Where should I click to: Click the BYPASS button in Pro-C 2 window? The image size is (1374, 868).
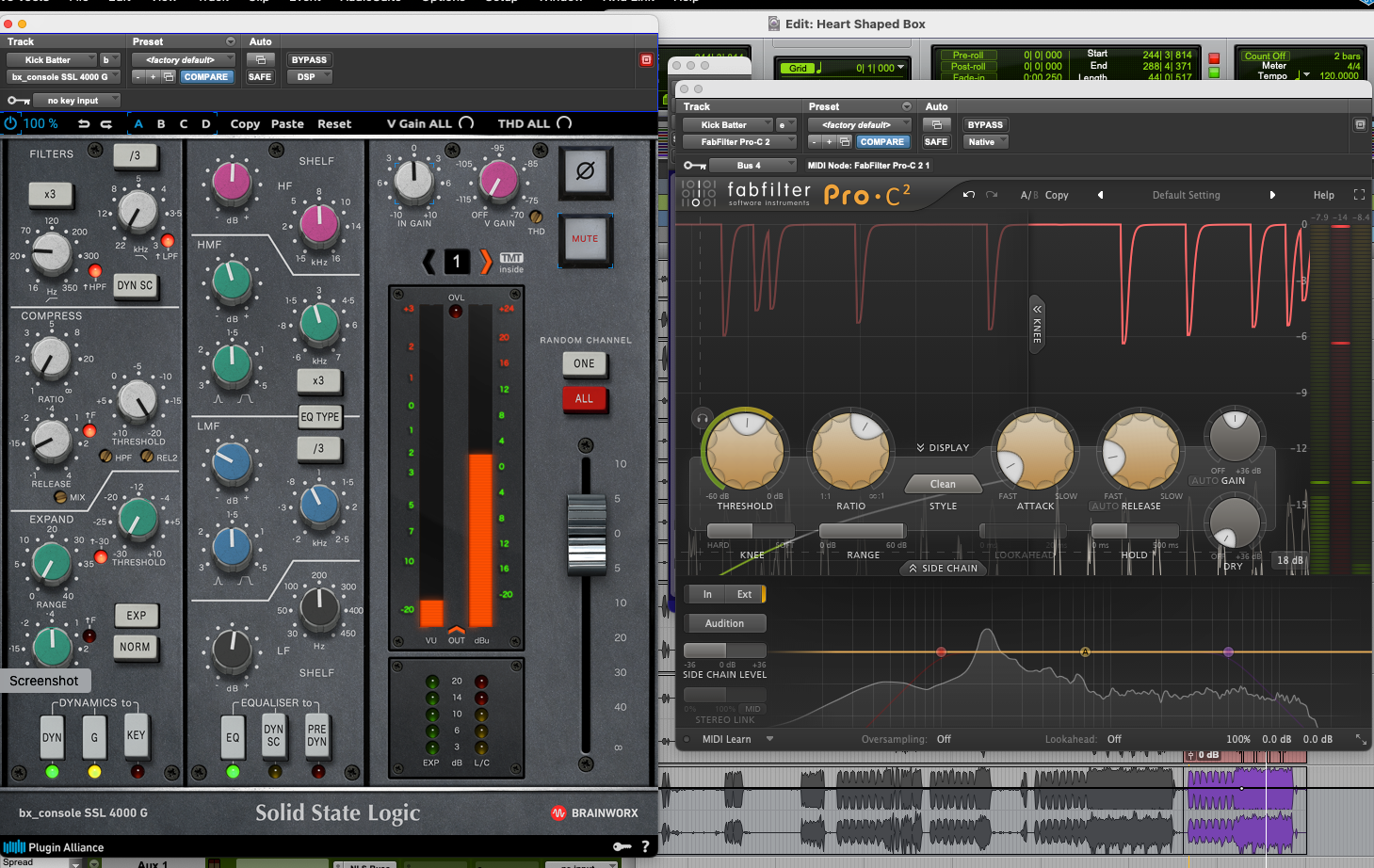985,124
